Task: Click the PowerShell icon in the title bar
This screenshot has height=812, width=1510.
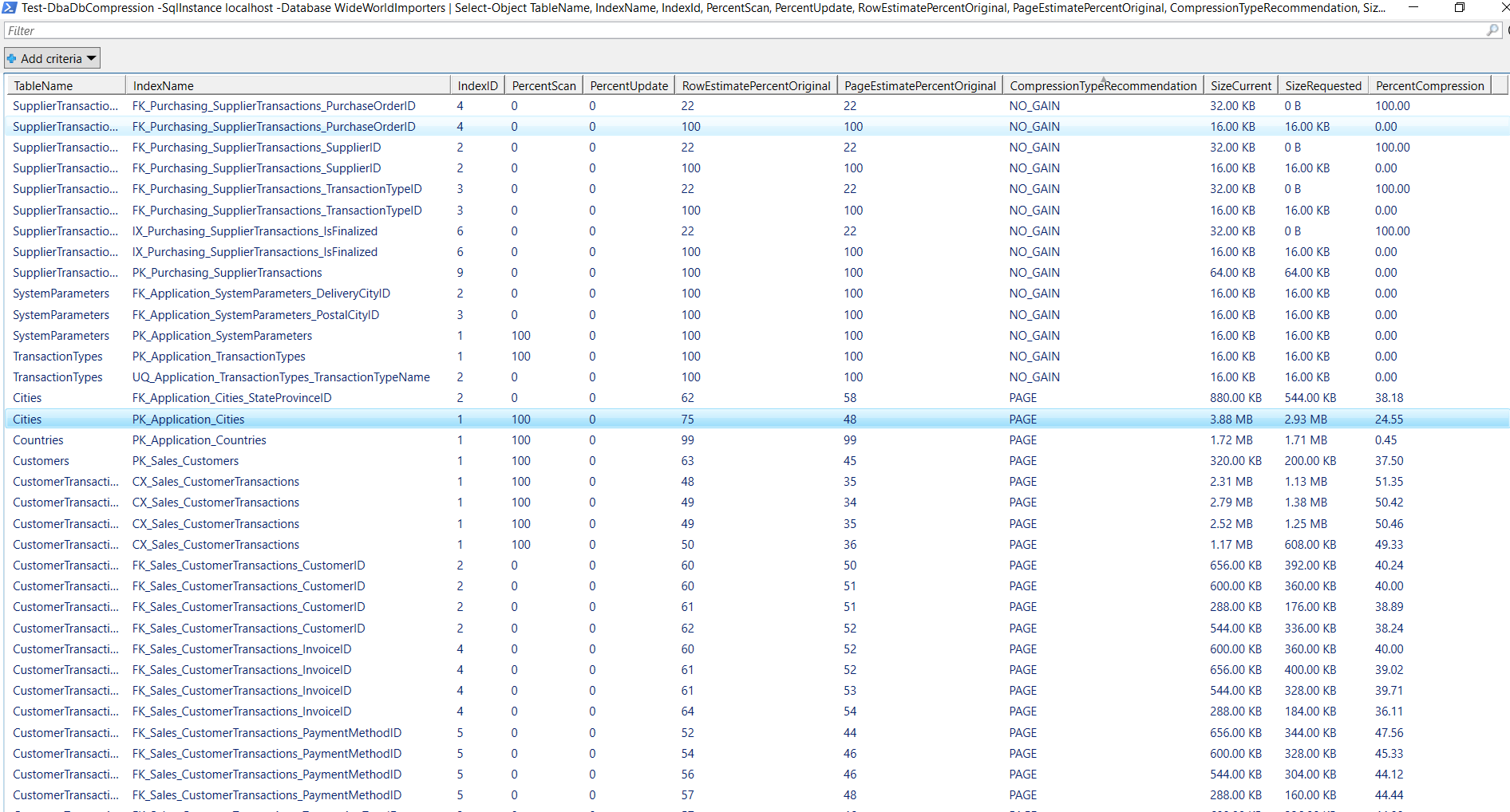Action: point(8,8)
